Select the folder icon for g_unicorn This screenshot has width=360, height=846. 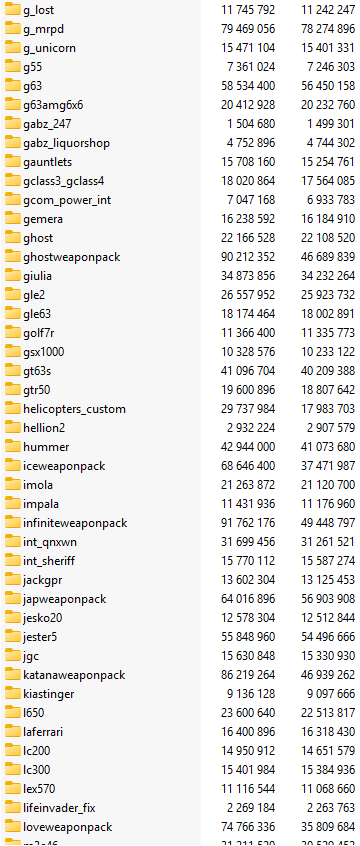click(12, 47)
